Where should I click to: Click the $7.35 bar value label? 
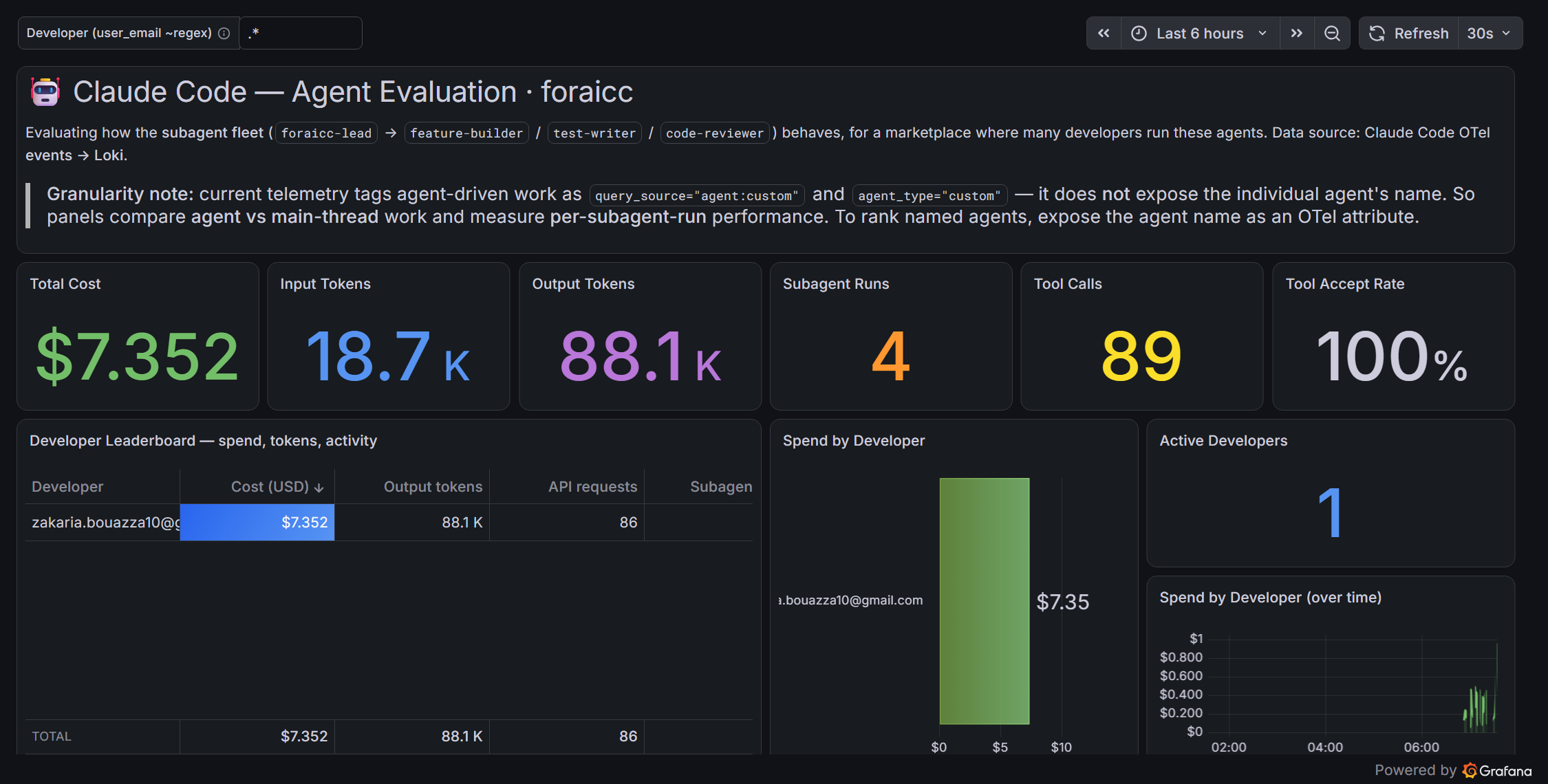click(1063, 602)
